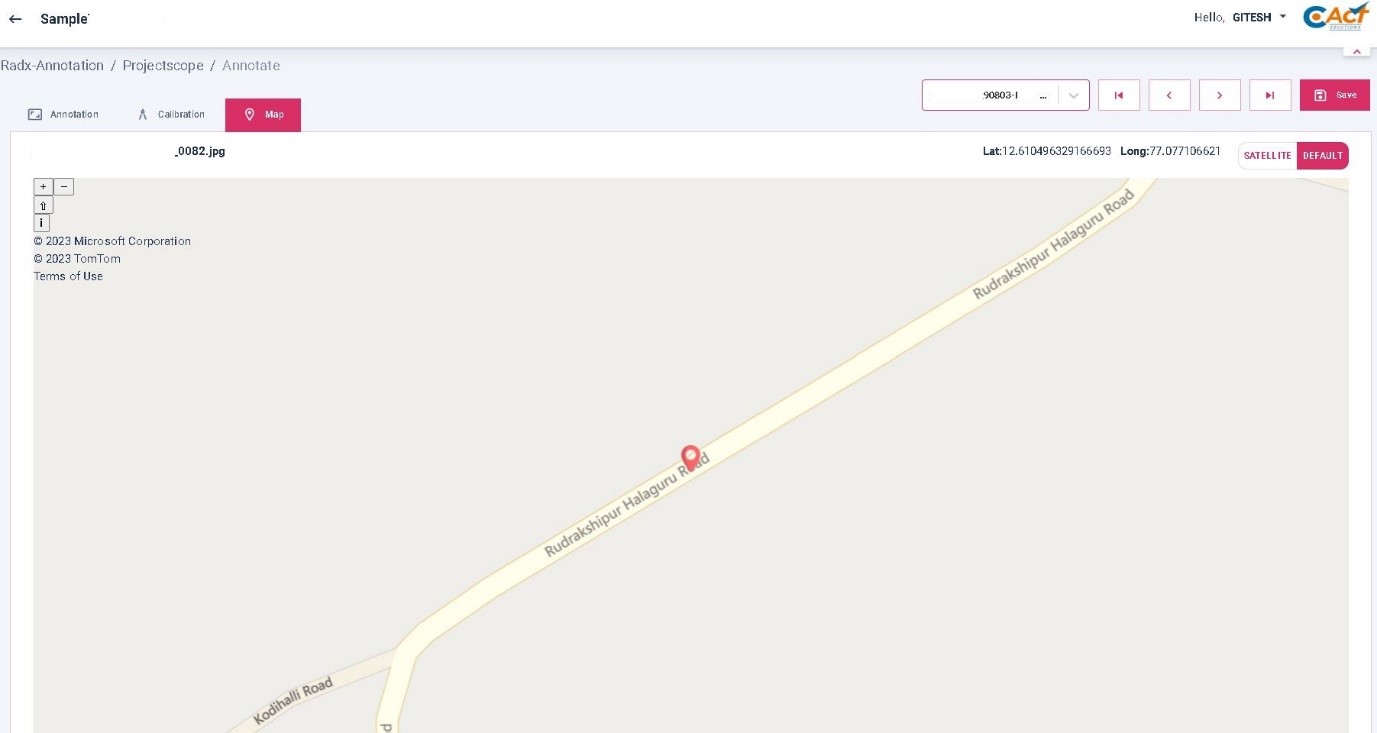Go to the next image arrow
This screenshot has height=733, width=1377.
coord(1220,95)
